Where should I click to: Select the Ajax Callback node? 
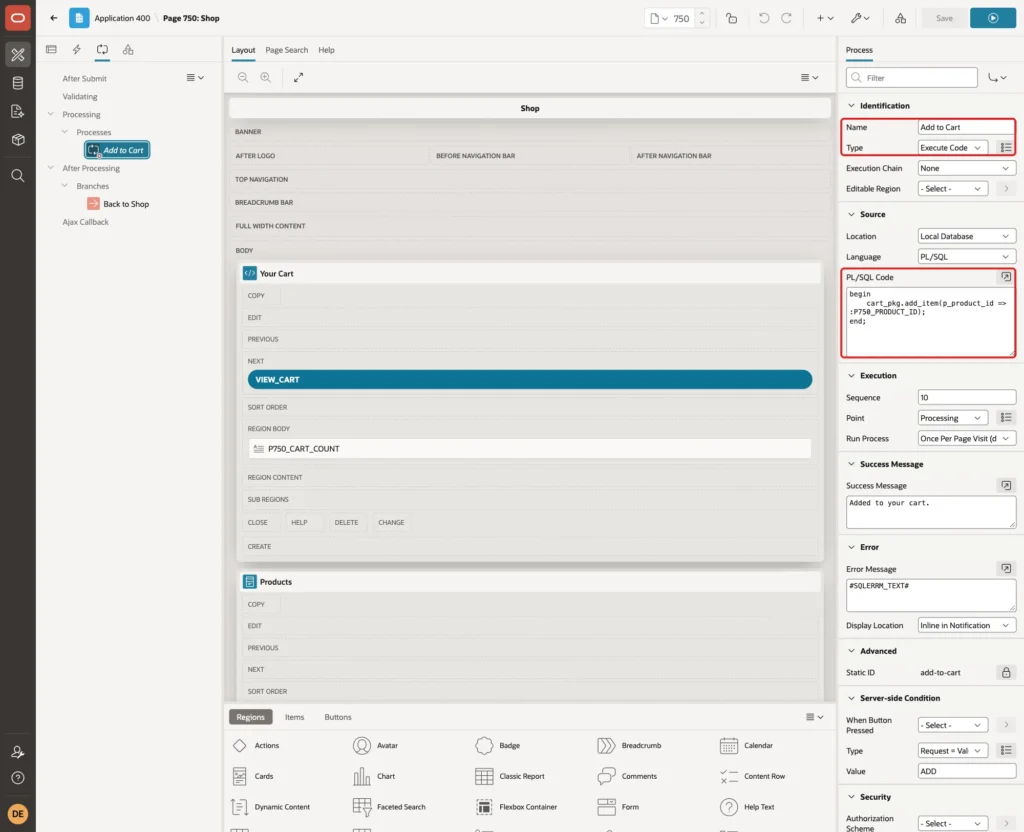tap(86, 222)
